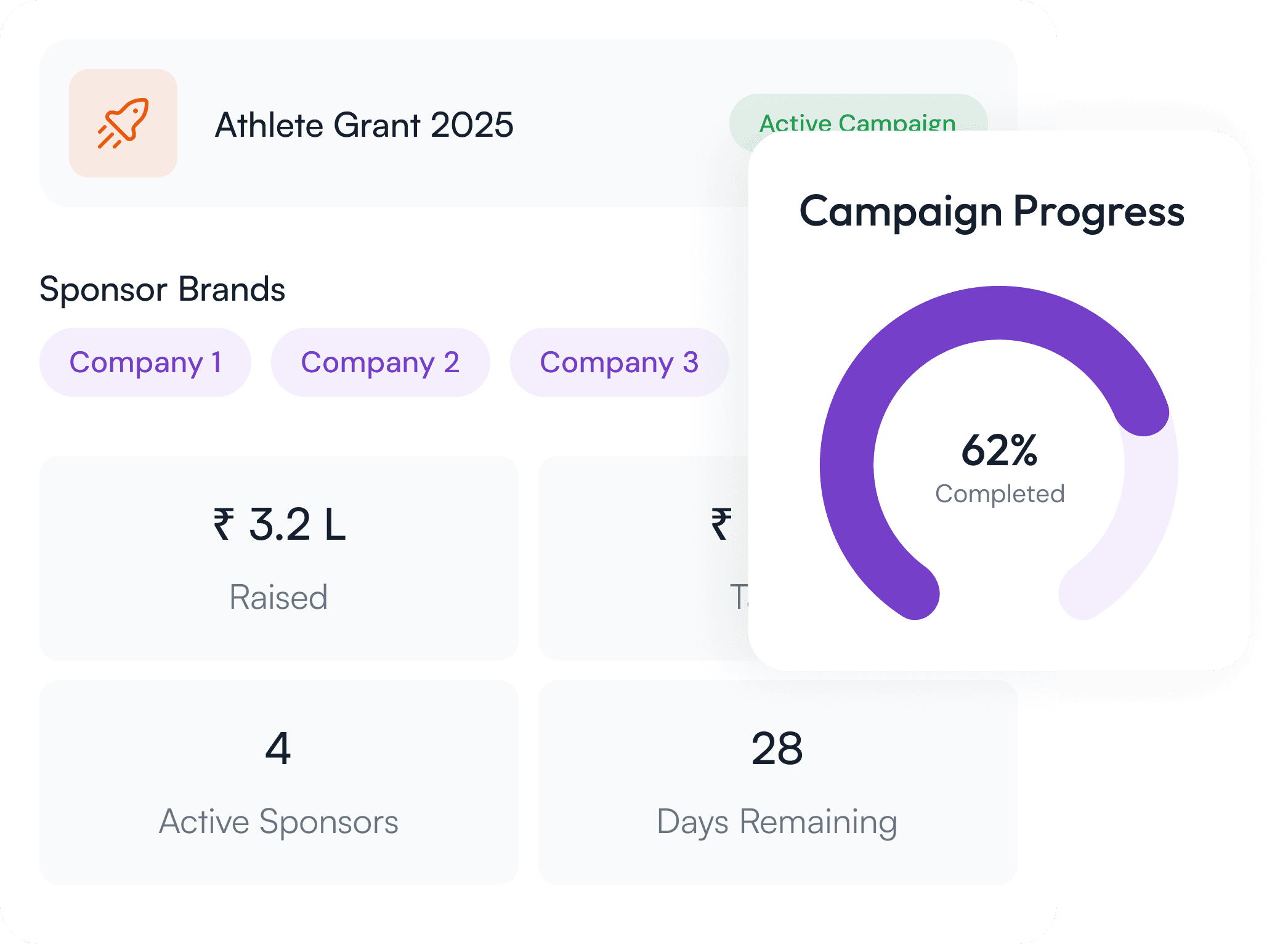This screenshot has height=944, width=1288.
Task: Click the orange rocket campaign icon
Action: click(123, 123)
